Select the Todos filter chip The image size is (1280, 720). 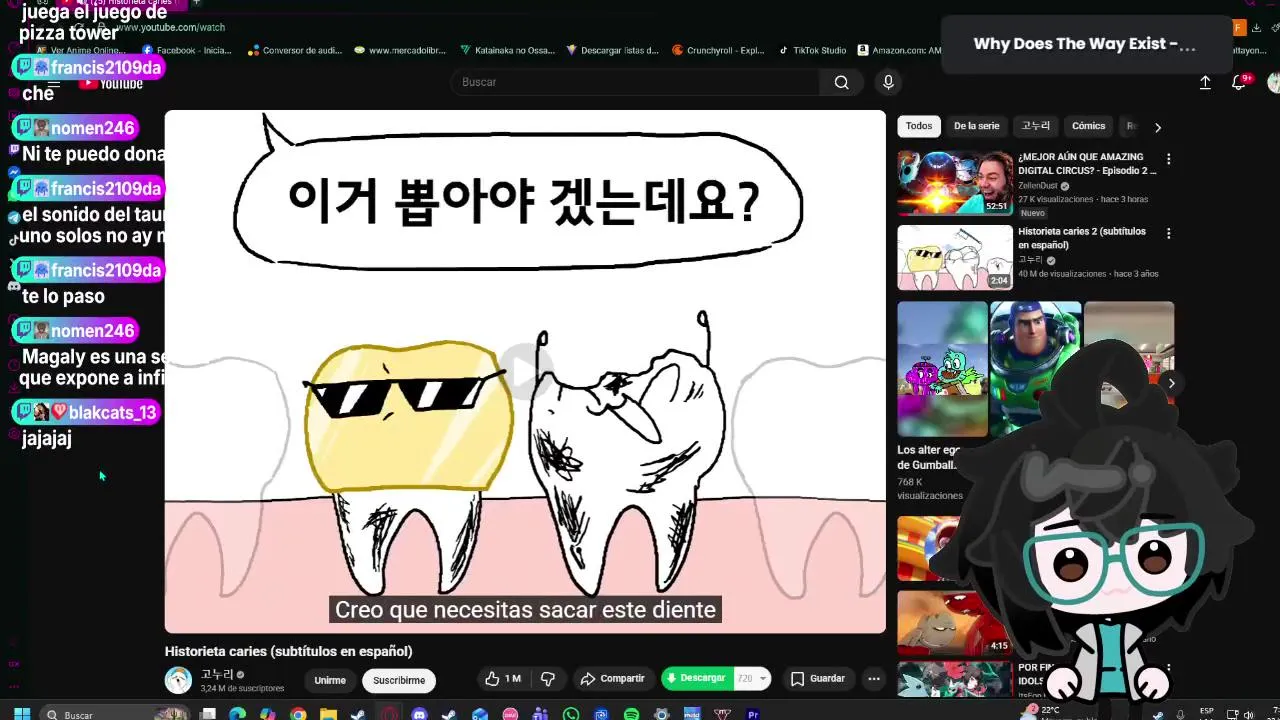tap(919, 126)
